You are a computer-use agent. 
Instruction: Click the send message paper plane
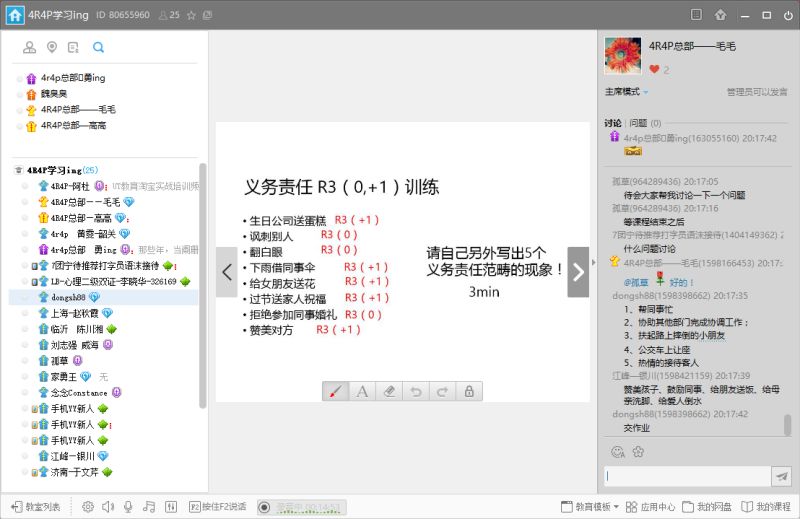pyautogui.click(x=781, y=477)
